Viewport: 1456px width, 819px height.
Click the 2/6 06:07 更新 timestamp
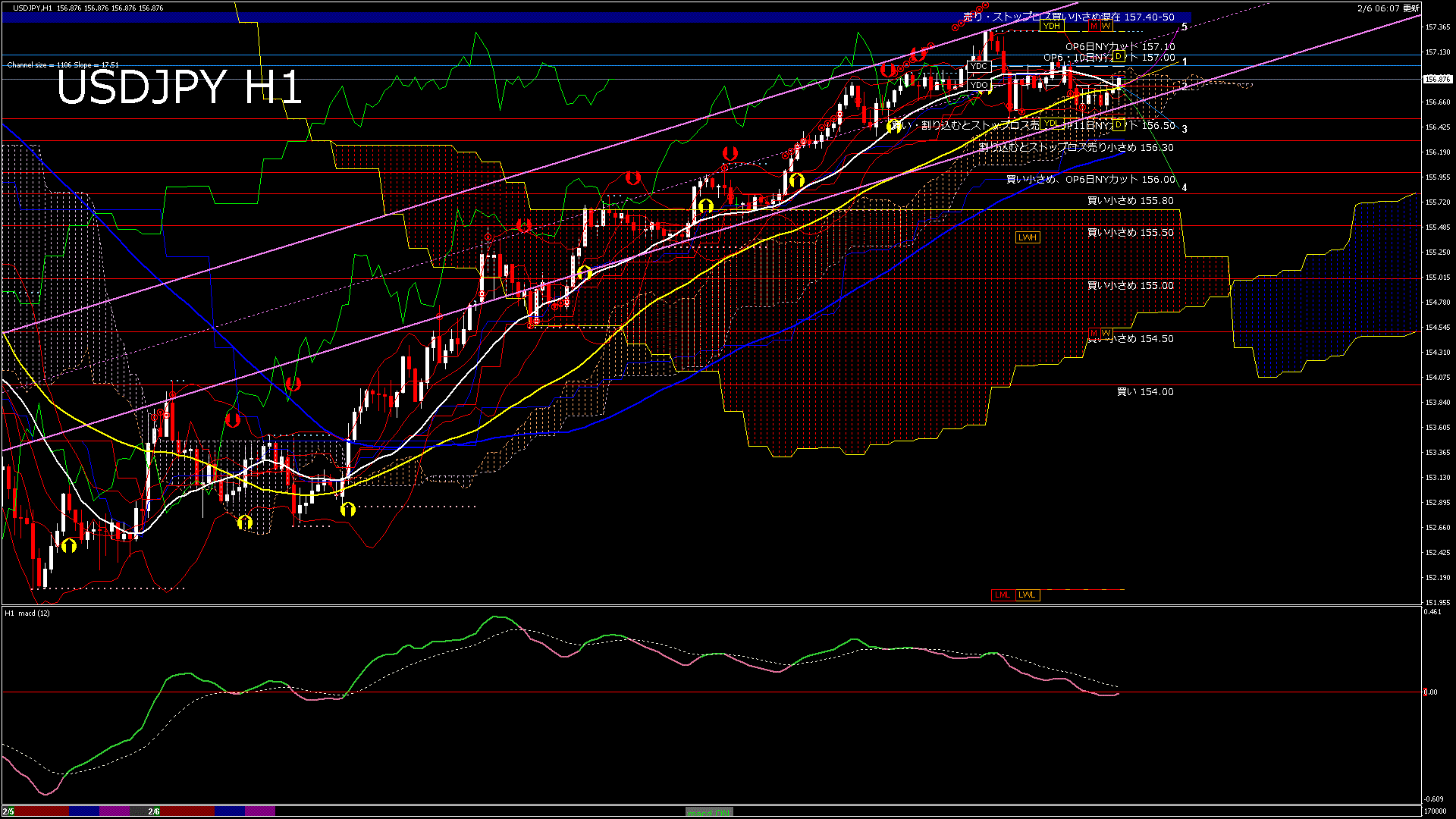1388,8
